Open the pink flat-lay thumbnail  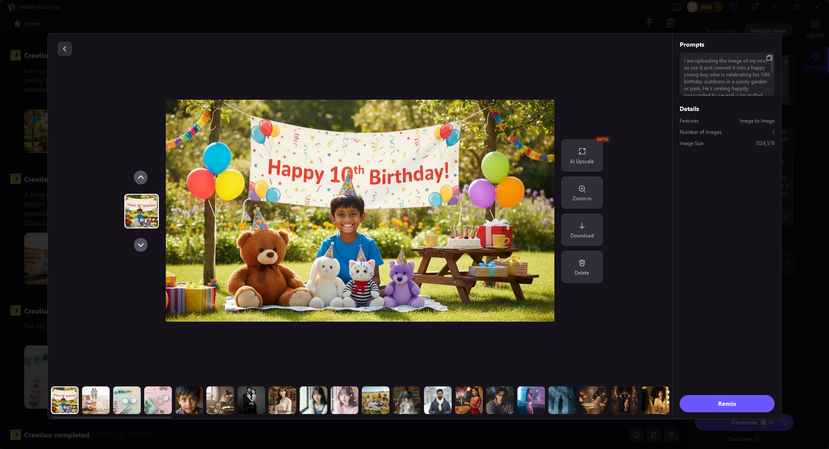coord(158,400)
